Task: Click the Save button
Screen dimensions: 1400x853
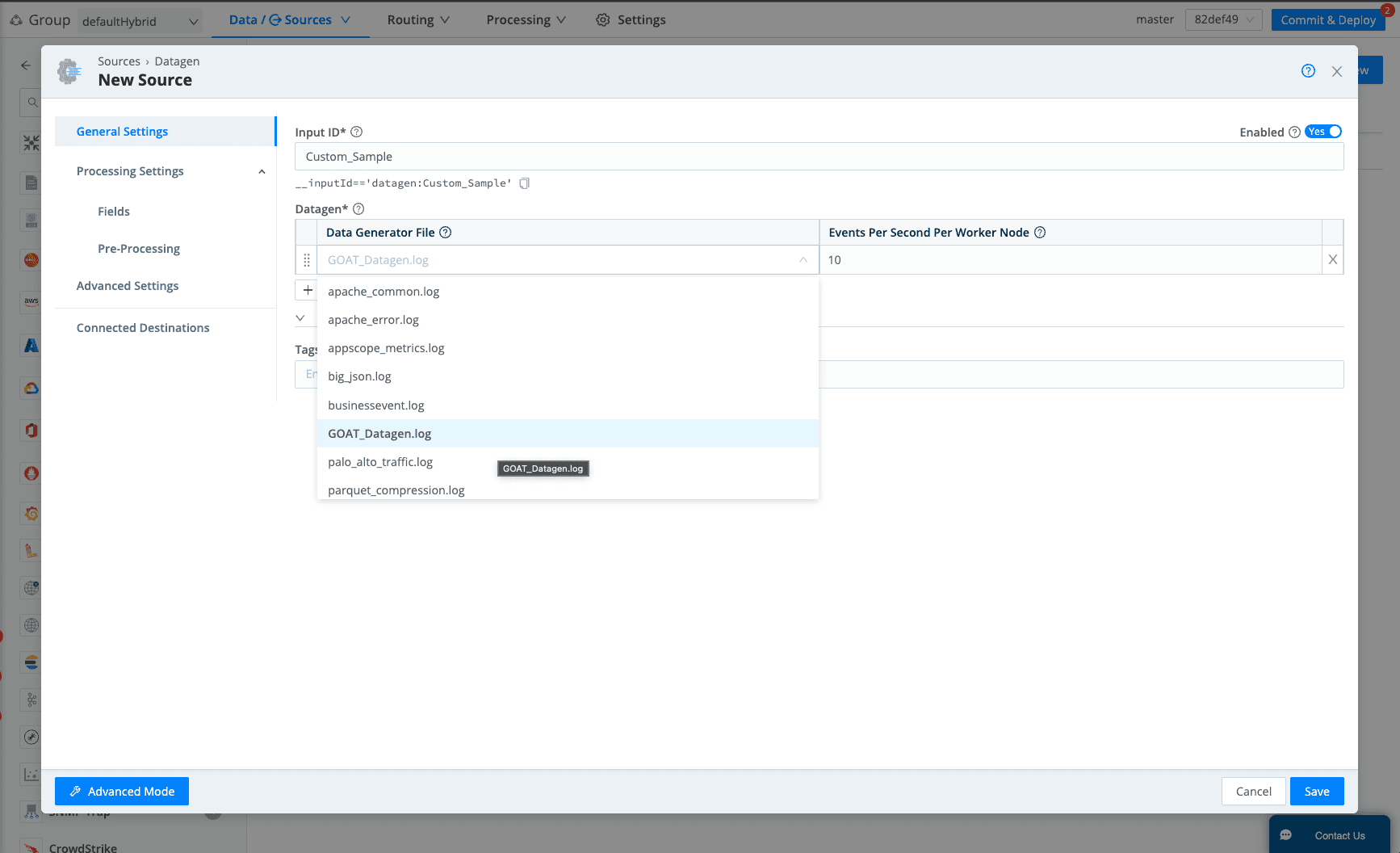Action: click(x=1316, y=792)
